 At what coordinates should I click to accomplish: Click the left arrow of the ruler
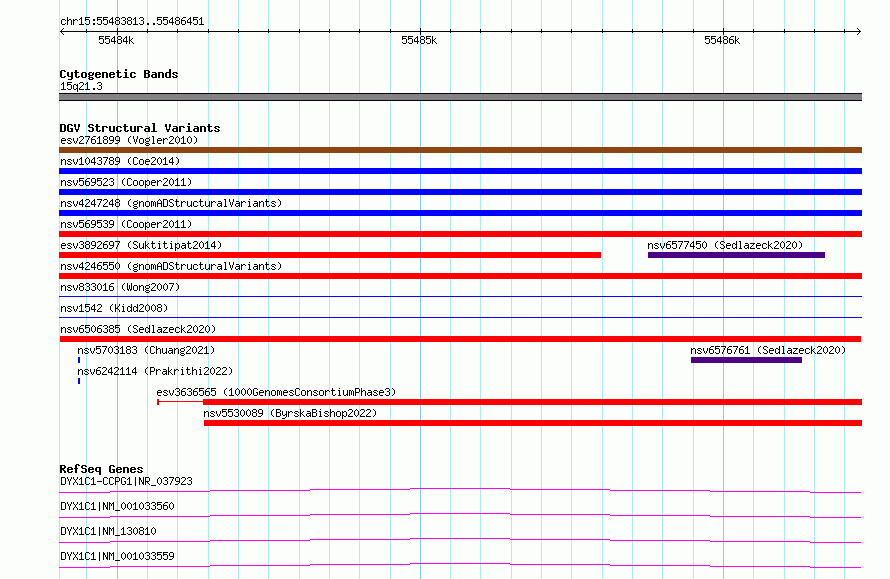pos(62,31)
